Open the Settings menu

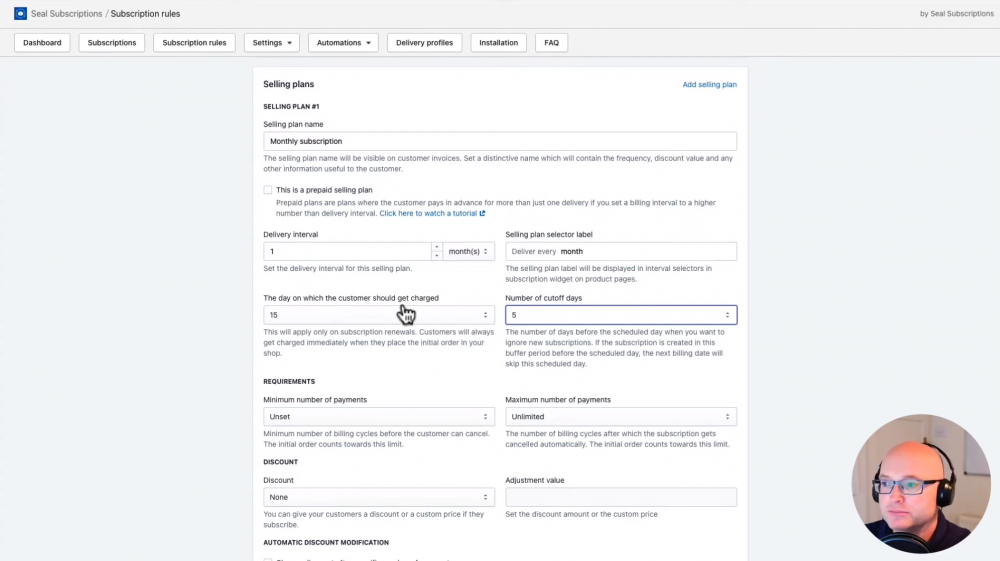coord(271,43)
